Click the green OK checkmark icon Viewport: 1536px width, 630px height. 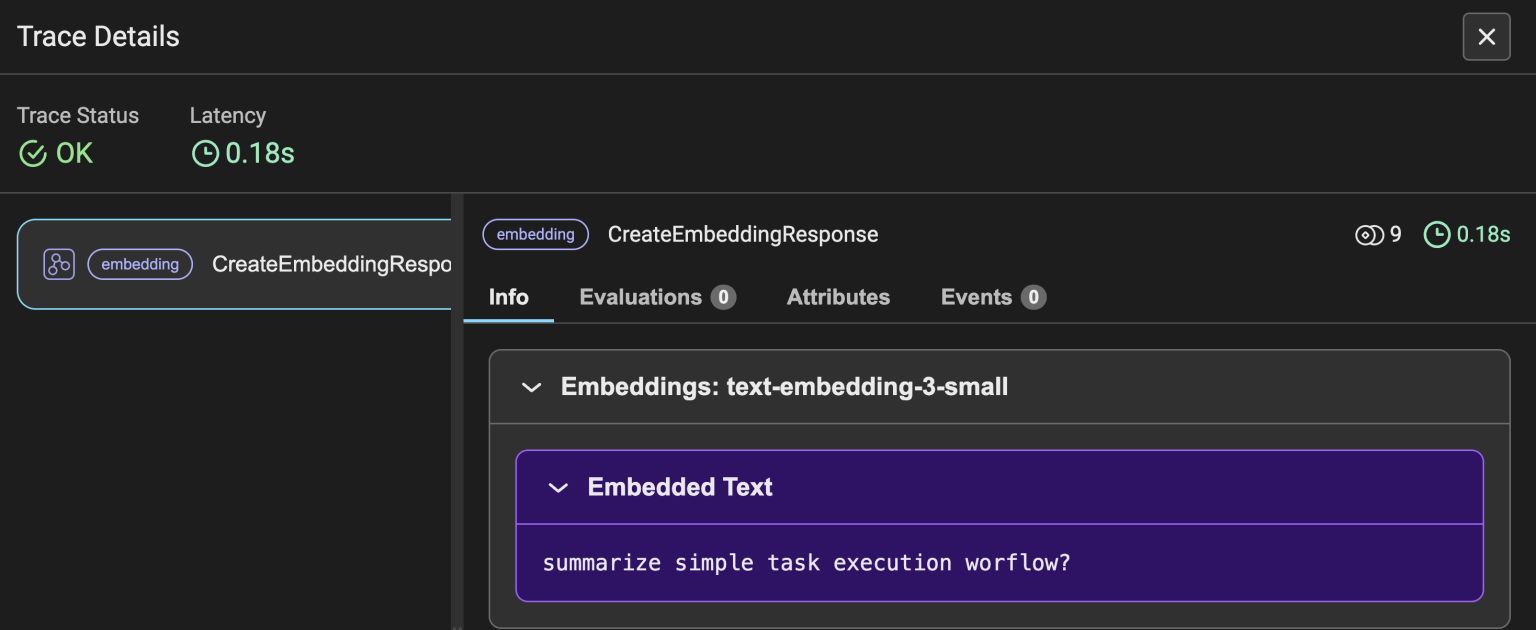pyautogui.click(x=33, y=153)
